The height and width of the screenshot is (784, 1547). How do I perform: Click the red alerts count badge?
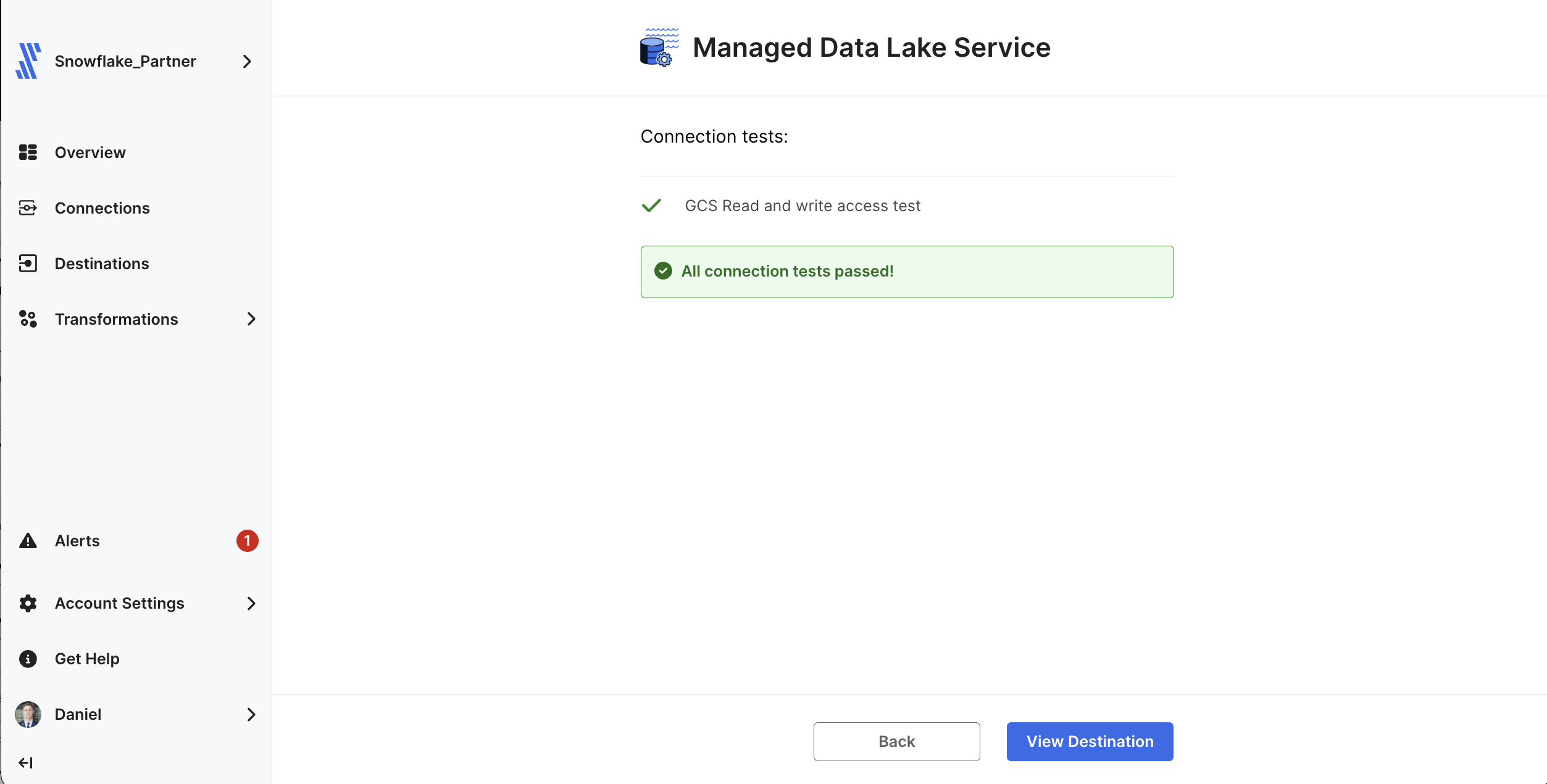pyautogui.click(x=248, y=541)
